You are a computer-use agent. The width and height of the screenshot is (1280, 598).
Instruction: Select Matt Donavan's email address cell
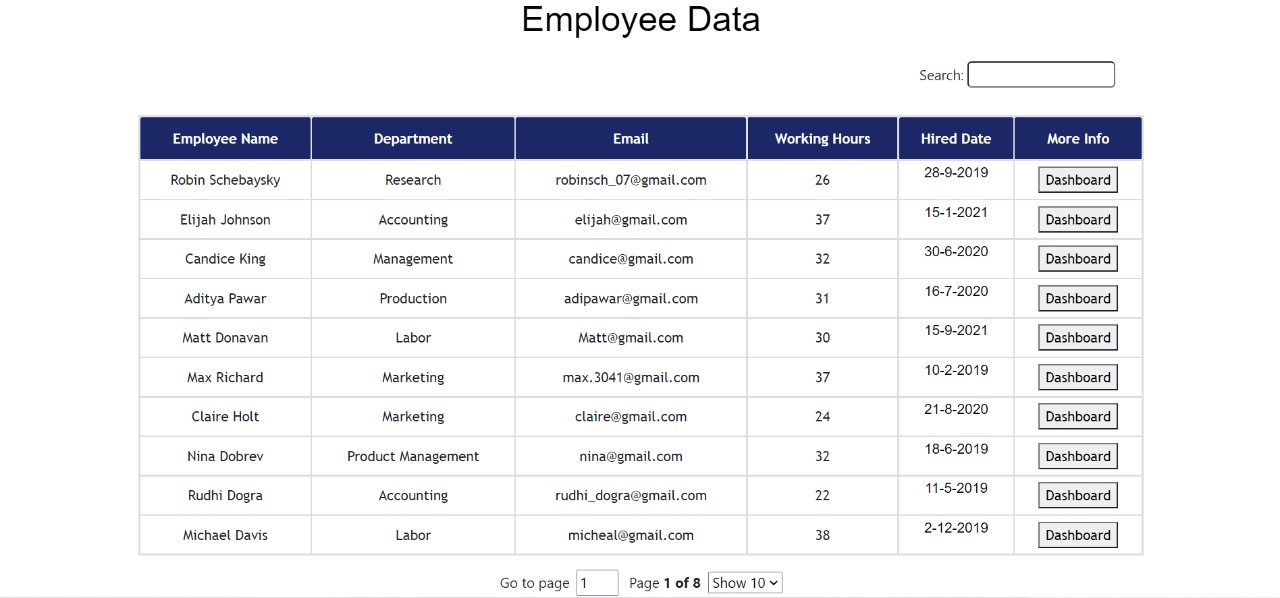click(x=630, y=337)
